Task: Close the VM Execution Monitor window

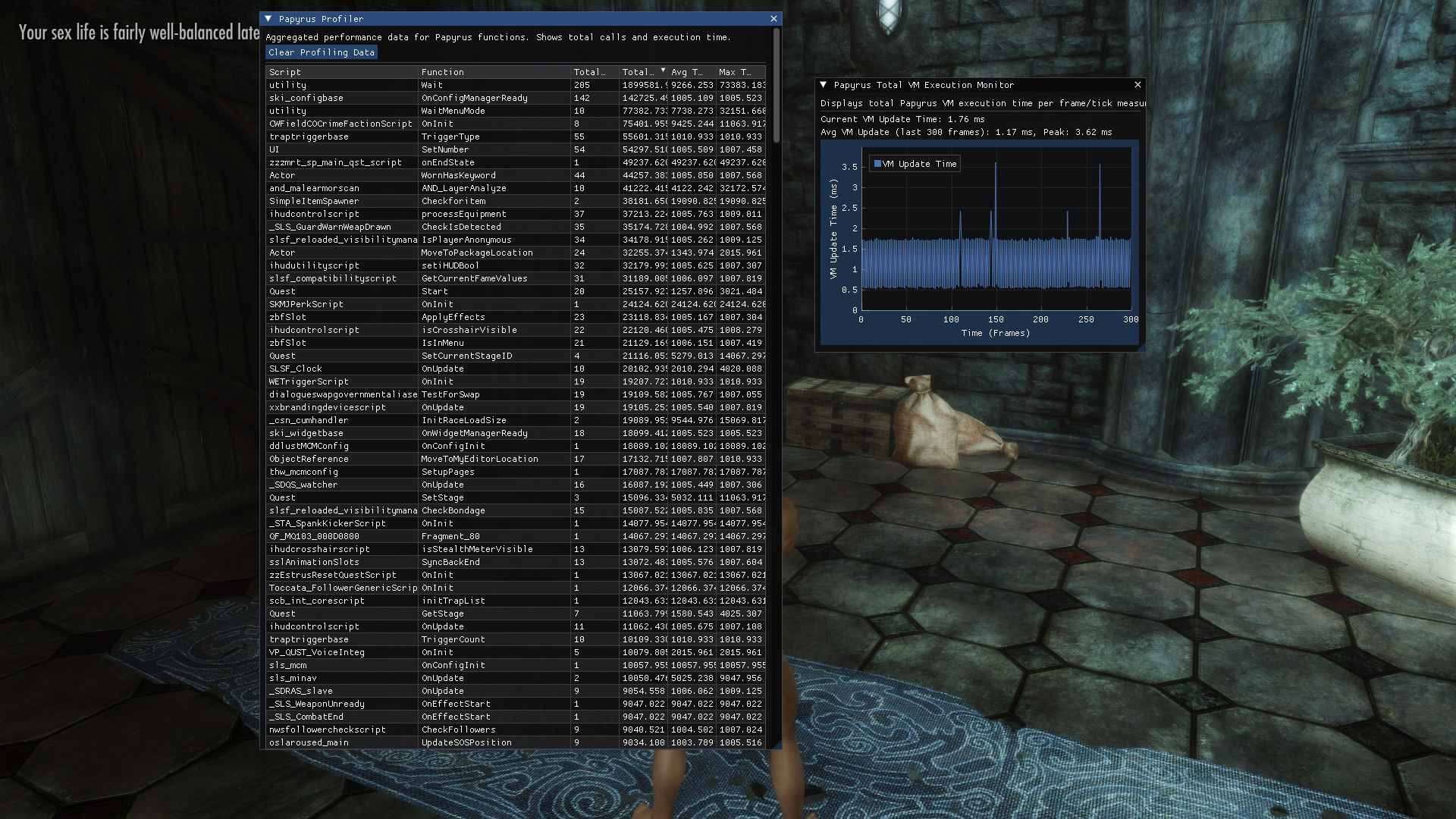Action: [x=1137, y=85]
